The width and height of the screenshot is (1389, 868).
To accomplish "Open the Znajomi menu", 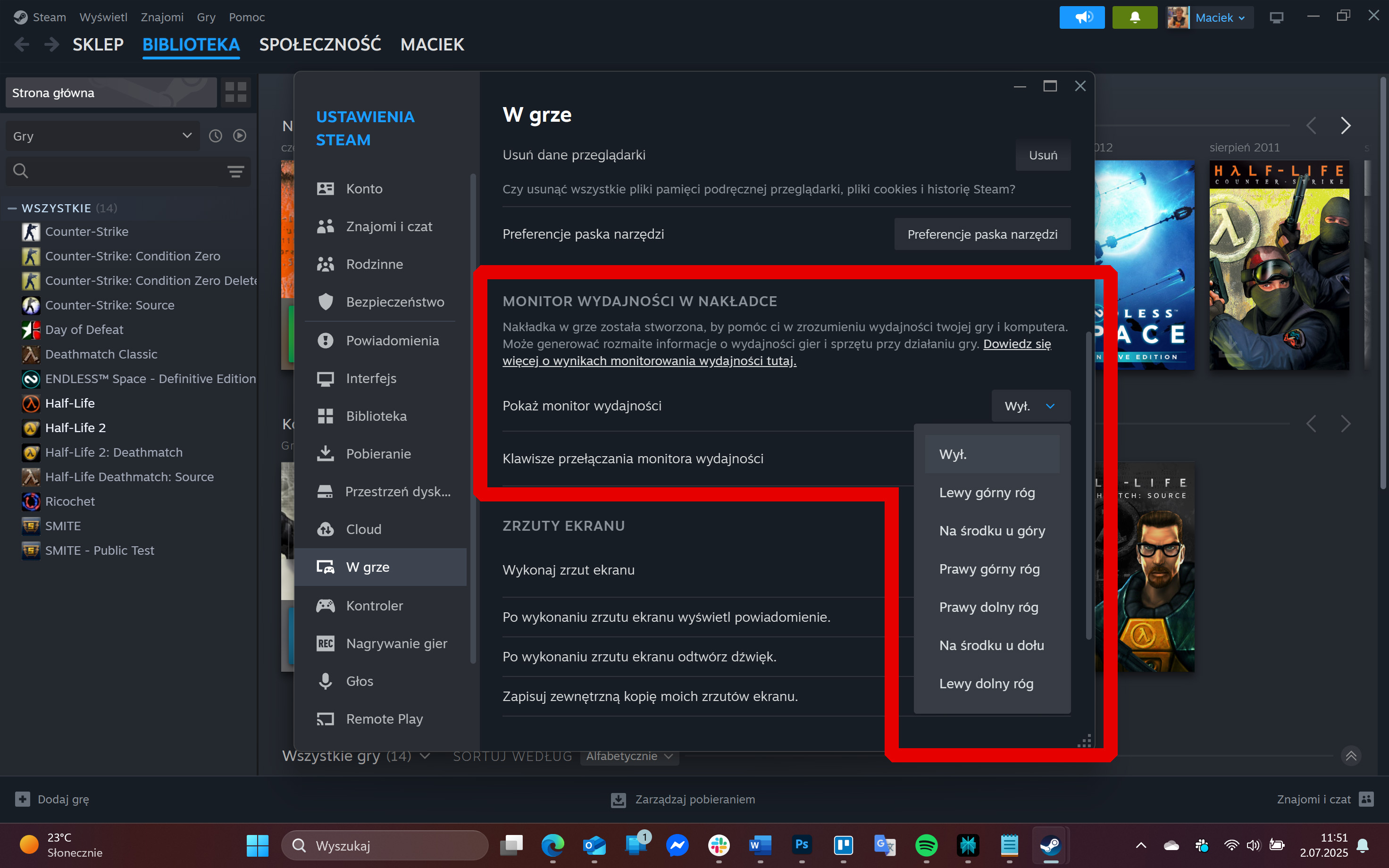I will click(x=162, y=17).
